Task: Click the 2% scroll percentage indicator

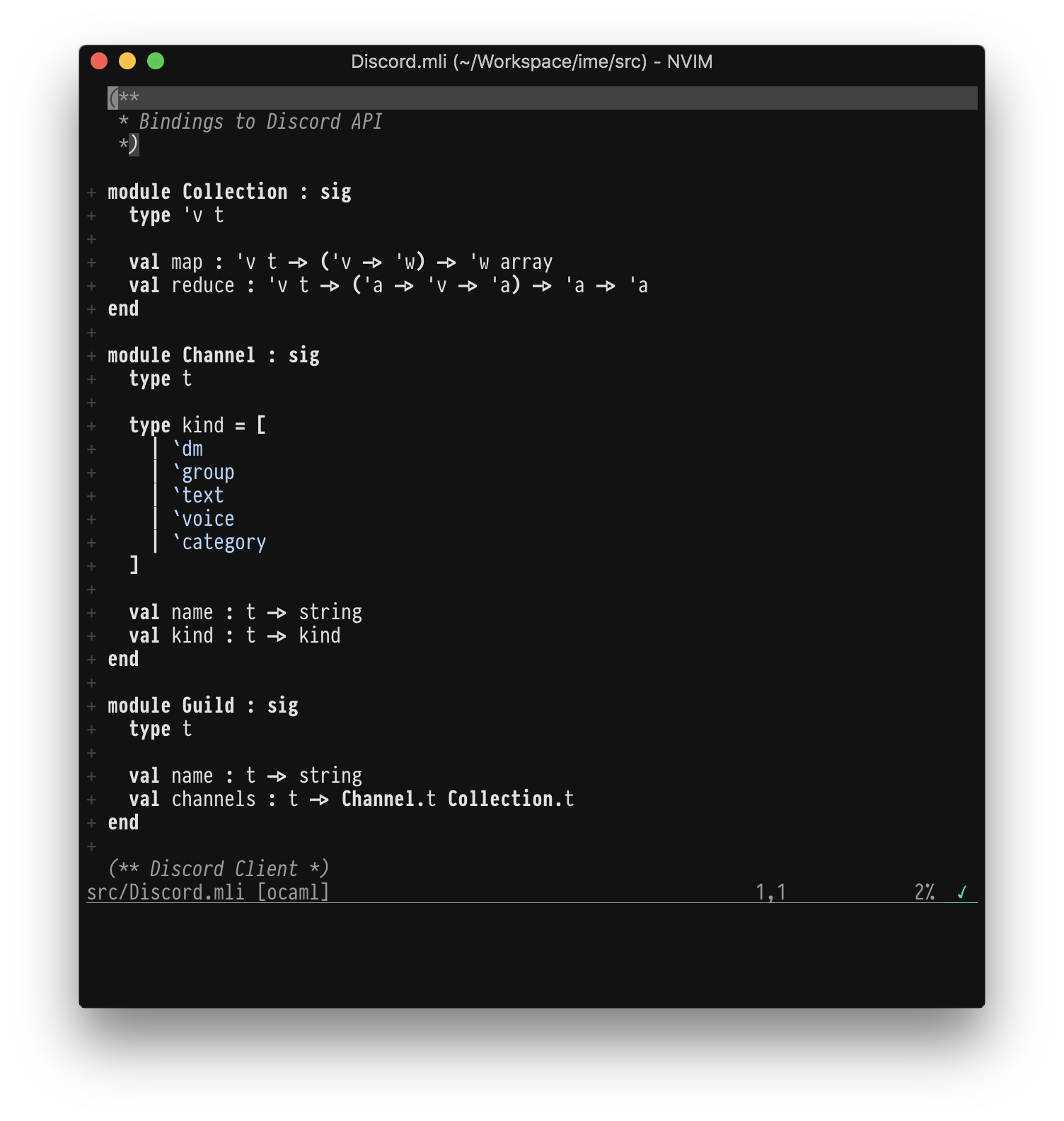Action: (x=925, y=893)
